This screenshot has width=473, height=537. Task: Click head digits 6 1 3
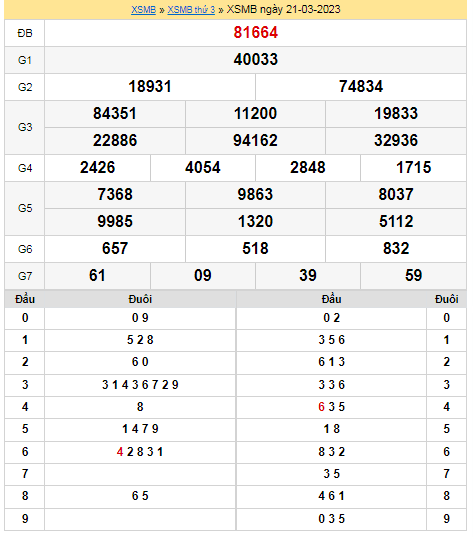(332, 362)
